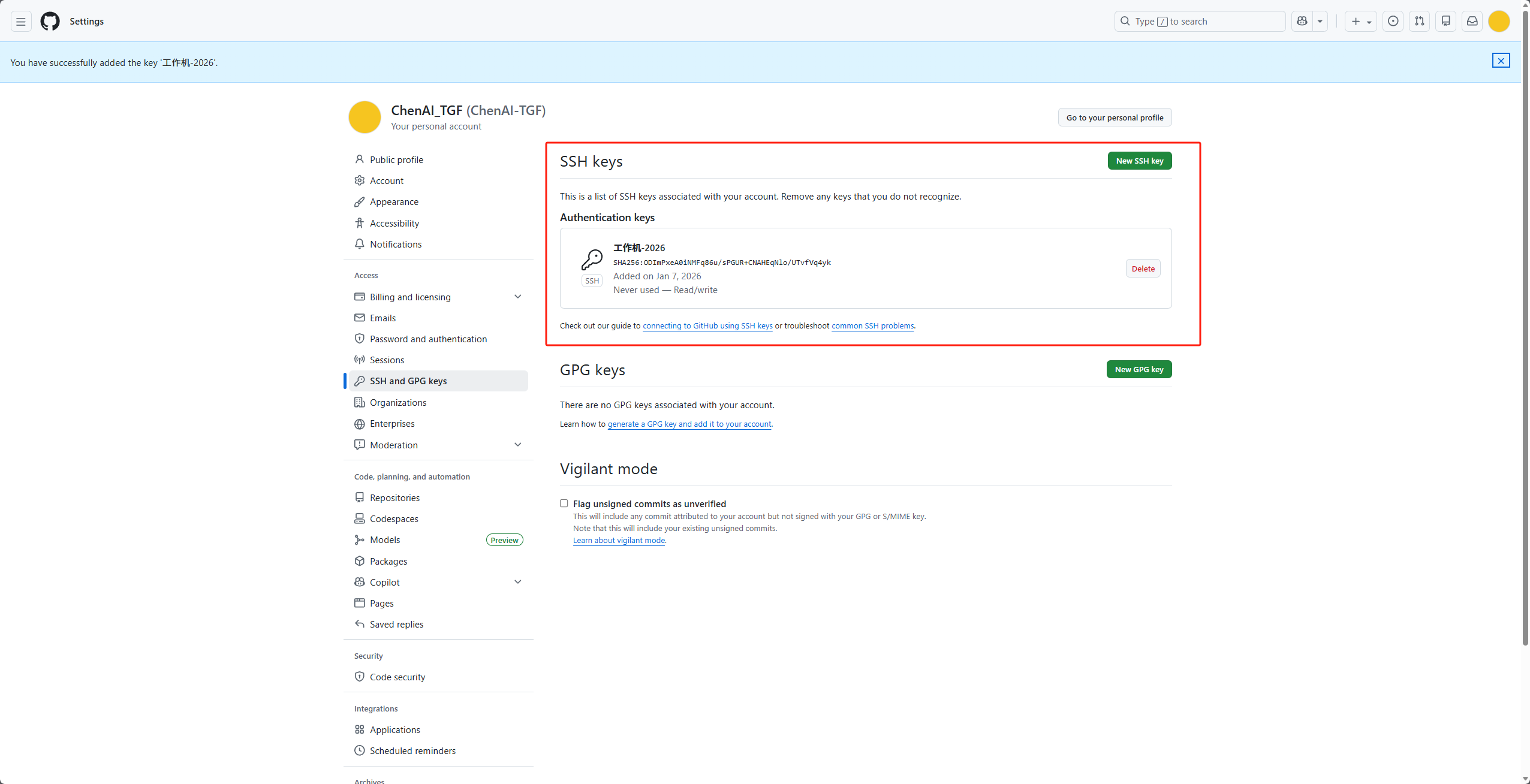Dismiss the key added success banner
The height and width of the screenshot is (784, 1530).
pyautogui.click(x=1501, y=61)
